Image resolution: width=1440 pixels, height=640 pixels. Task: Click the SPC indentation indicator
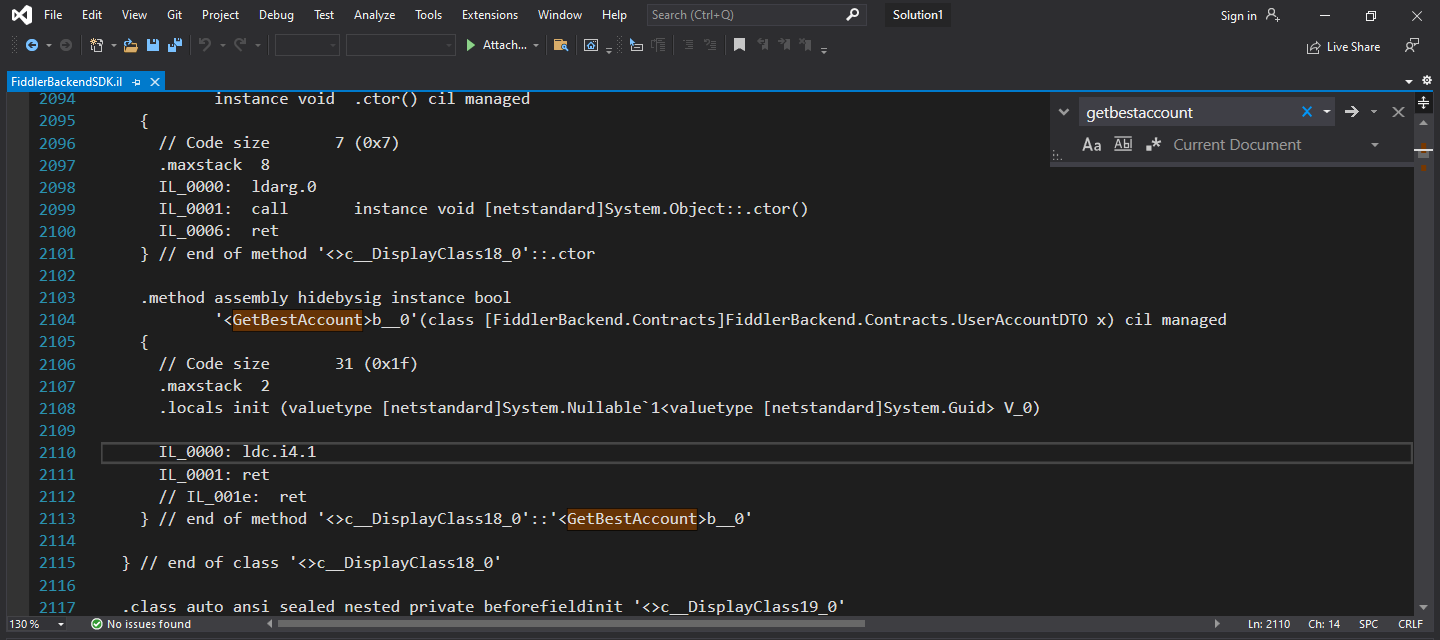pos(1368,624)
